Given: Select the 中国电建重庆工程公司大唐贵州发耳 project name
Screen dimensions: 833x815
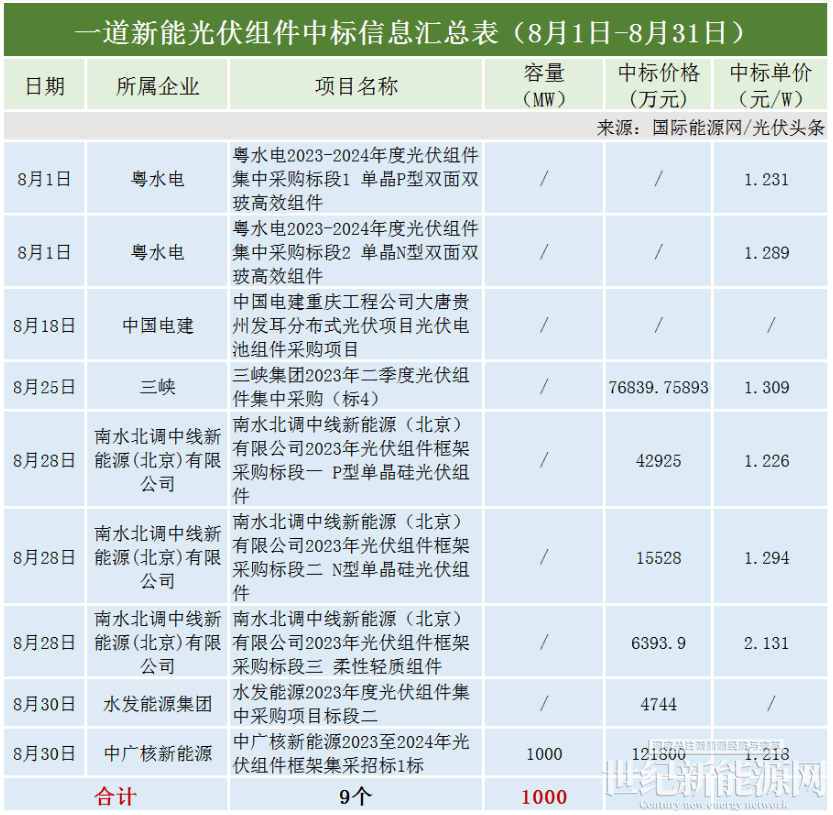Looking at the screenshot, I should [351, 326].
